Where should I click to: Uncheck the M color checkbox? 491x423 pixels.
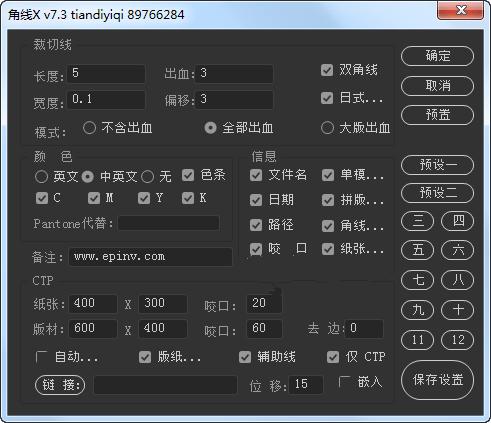click(x=94, y=198)
